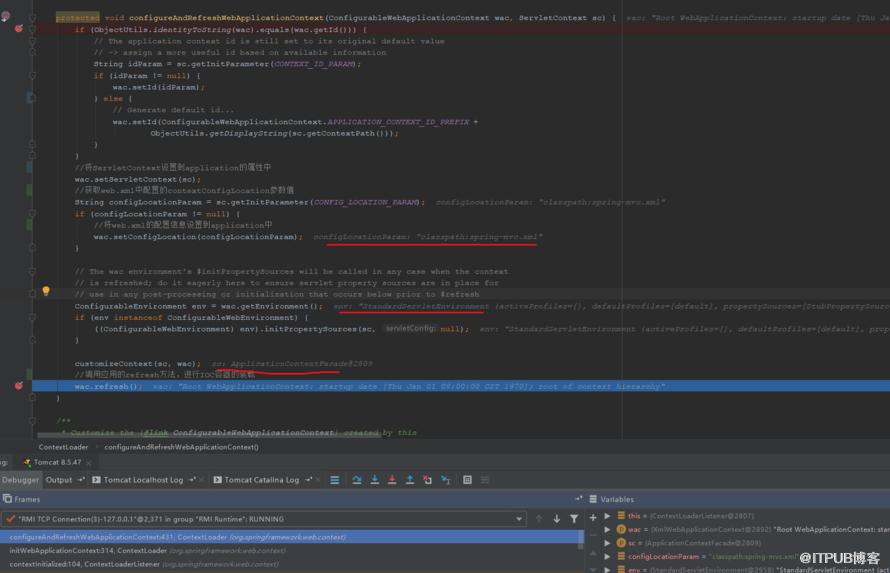Screen dimensions: 890x573
Task: Click the red Force Step Into icon
Action: click(392, 480)
